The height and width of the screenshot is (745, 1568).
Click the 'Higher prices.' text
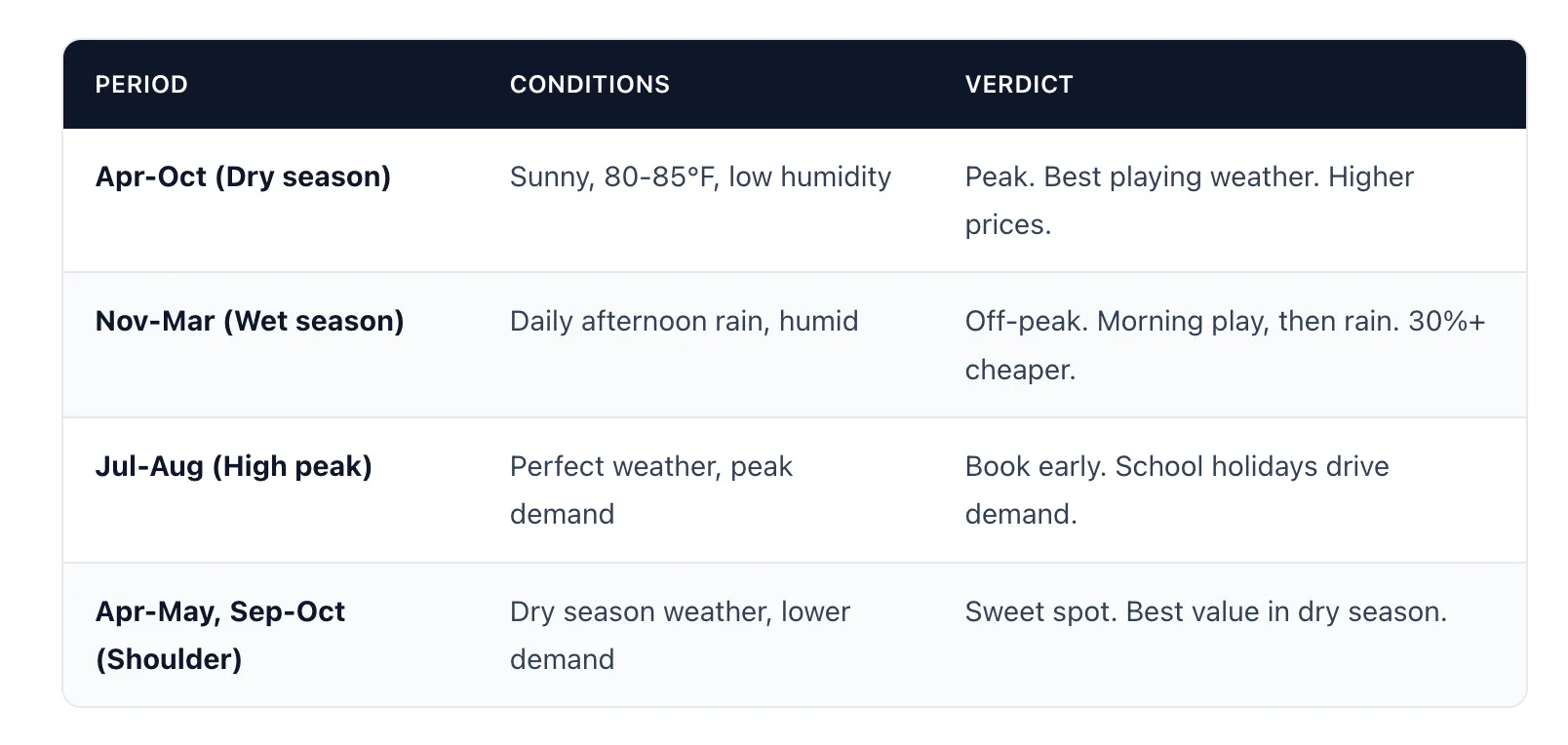coord(1189,200)
